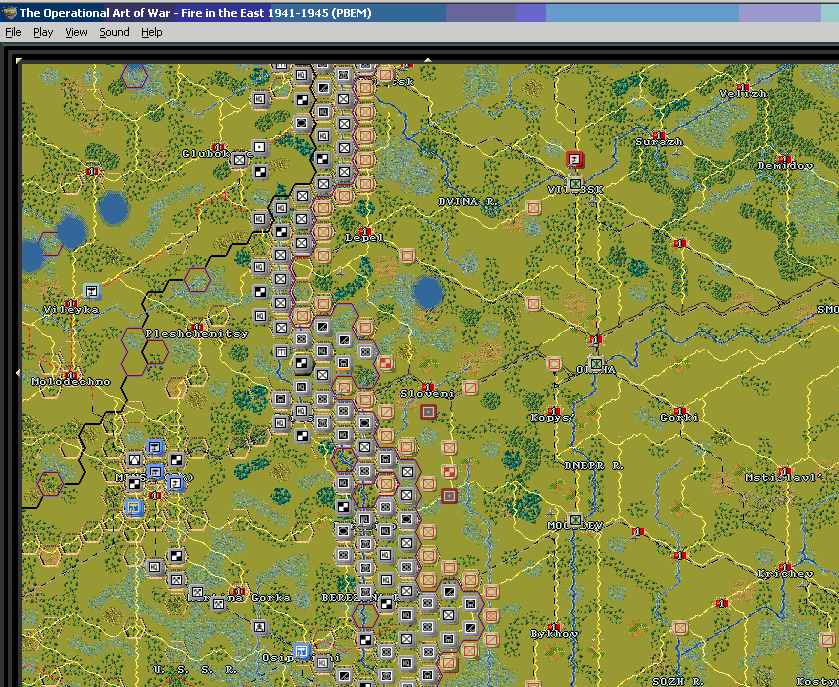Click the Mstislavl' objective flag
The image size is (839, 687).
pos(784,471)
